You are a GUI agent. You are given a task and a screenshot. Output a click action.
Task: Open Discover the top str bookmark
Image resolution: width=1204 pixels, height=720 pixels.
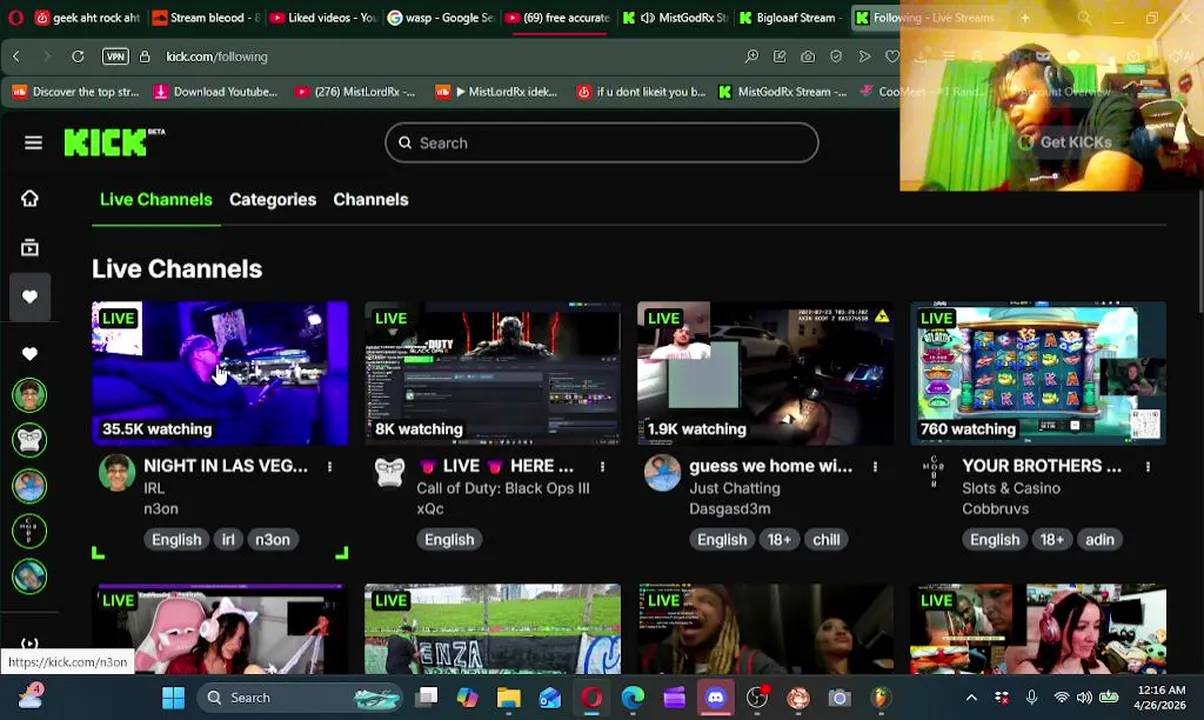coord(76,92)
